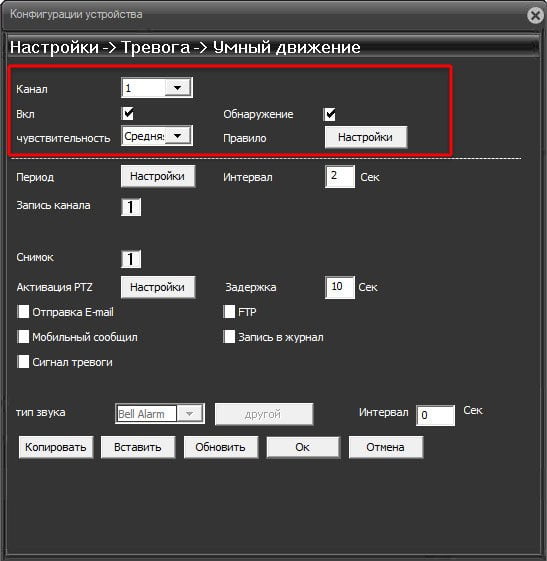Toggle the Обнаружение checkbox
Image resolution: width=547 pixels, height=561 pixels.
(329, 114)
